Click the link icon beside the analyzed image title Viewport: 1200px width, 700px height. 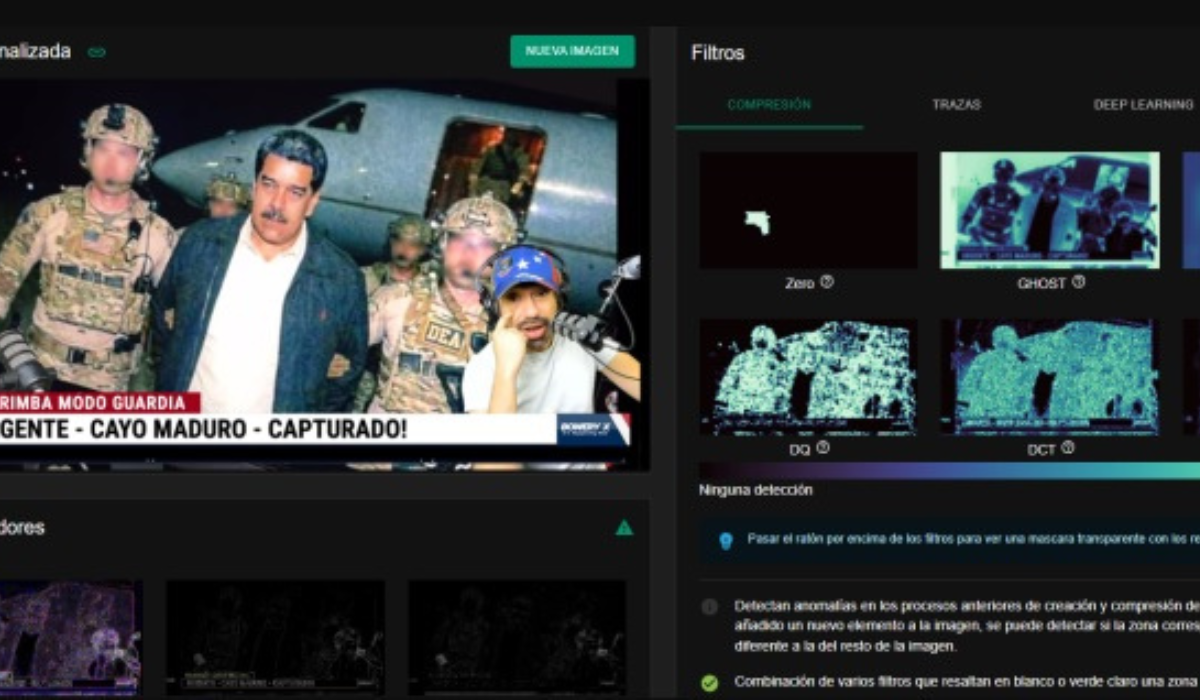point(97,52)
